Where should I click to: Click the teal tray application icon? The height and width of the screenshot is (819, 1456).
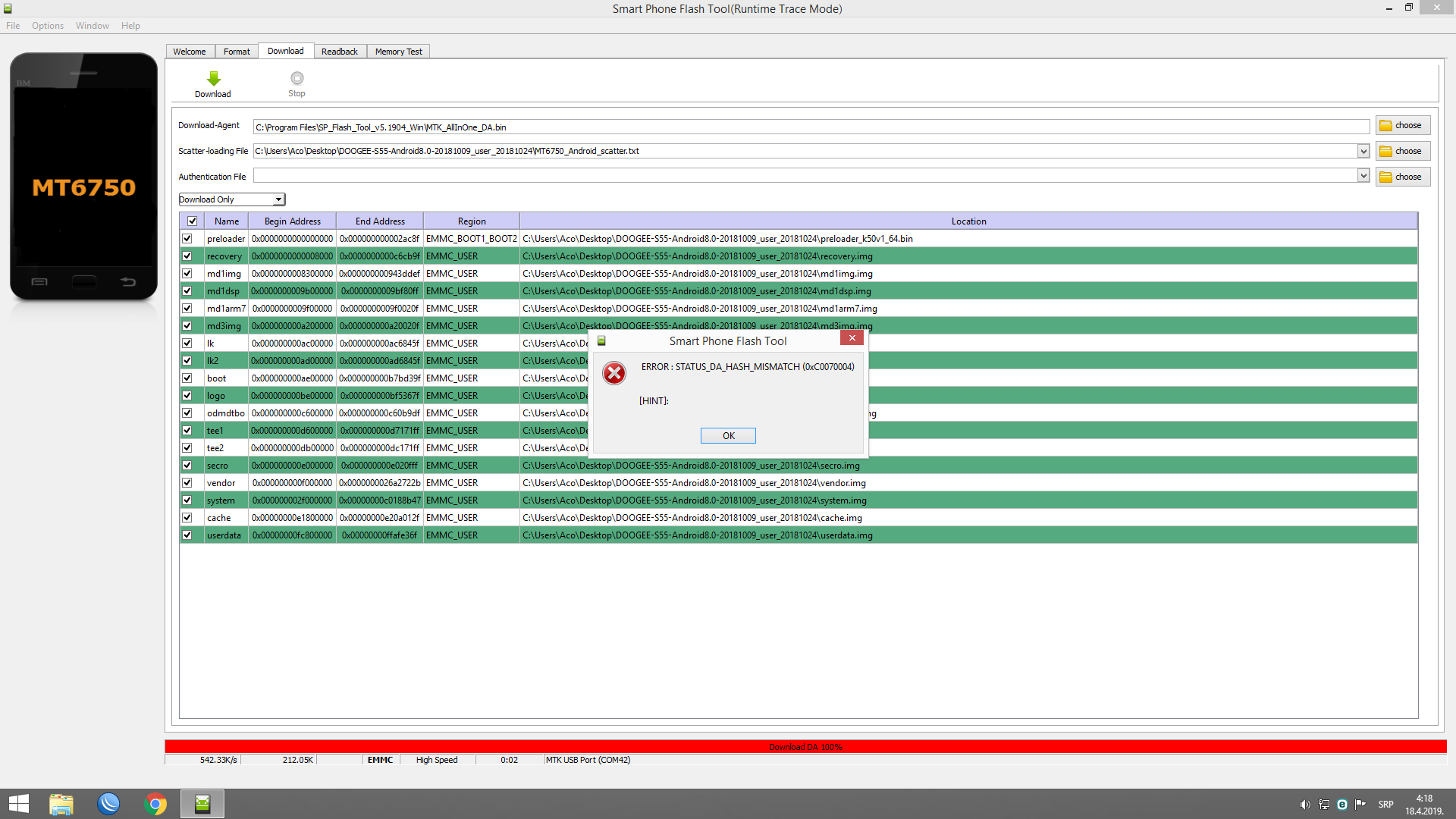pyautogui.click(x=1342, y=805)
